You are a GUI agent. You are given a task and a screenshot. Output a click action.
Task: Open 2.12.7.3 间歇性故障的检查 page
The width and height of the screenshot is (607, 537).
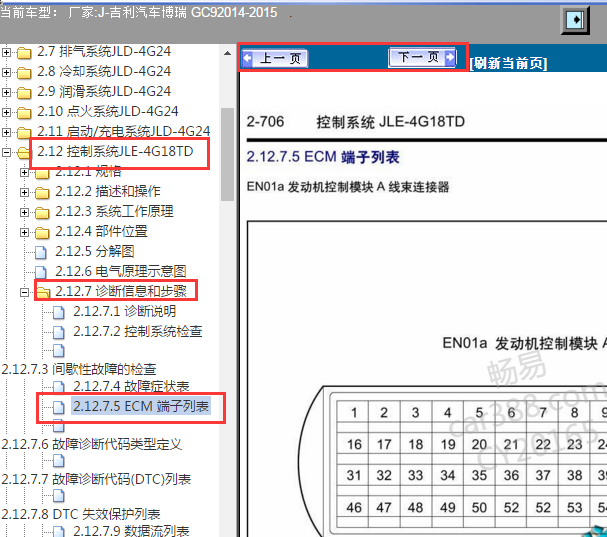[79, 370]
